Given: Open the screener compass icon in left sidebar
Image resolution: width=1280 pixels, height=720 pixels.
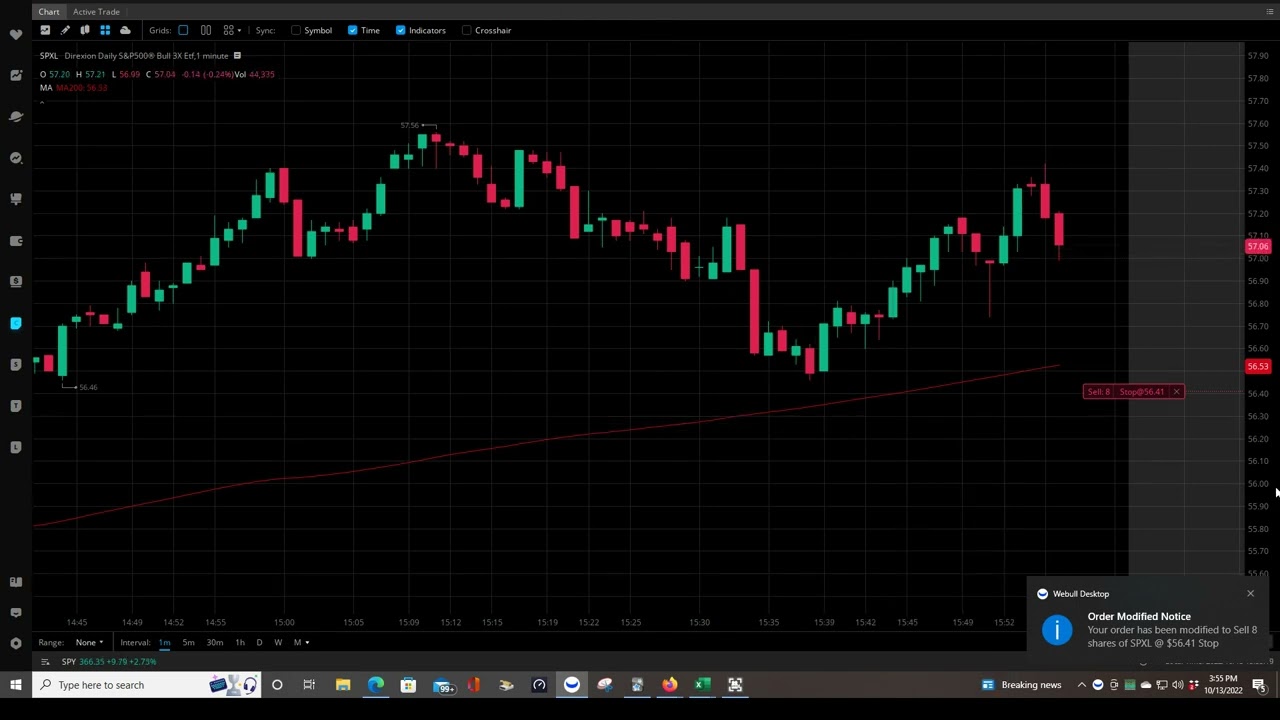Looking at the screenshot, I should [x=16, y=157].
